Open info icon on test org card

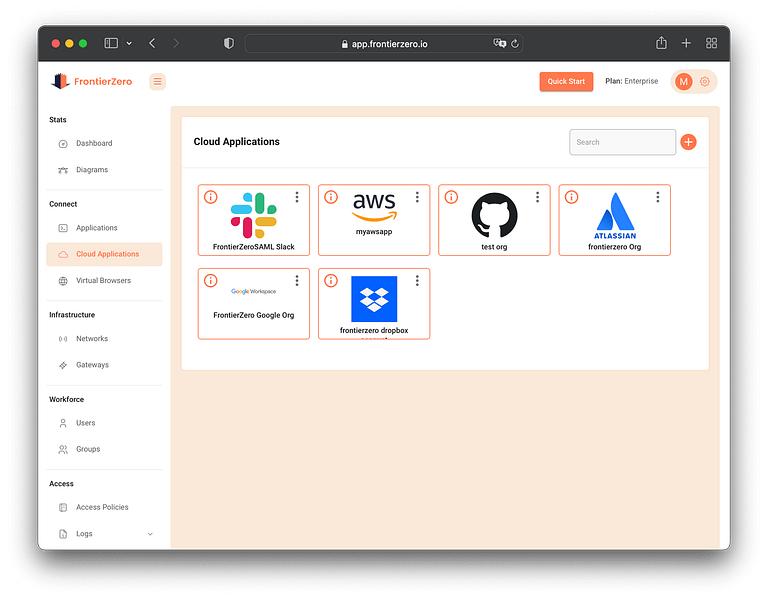451,197
